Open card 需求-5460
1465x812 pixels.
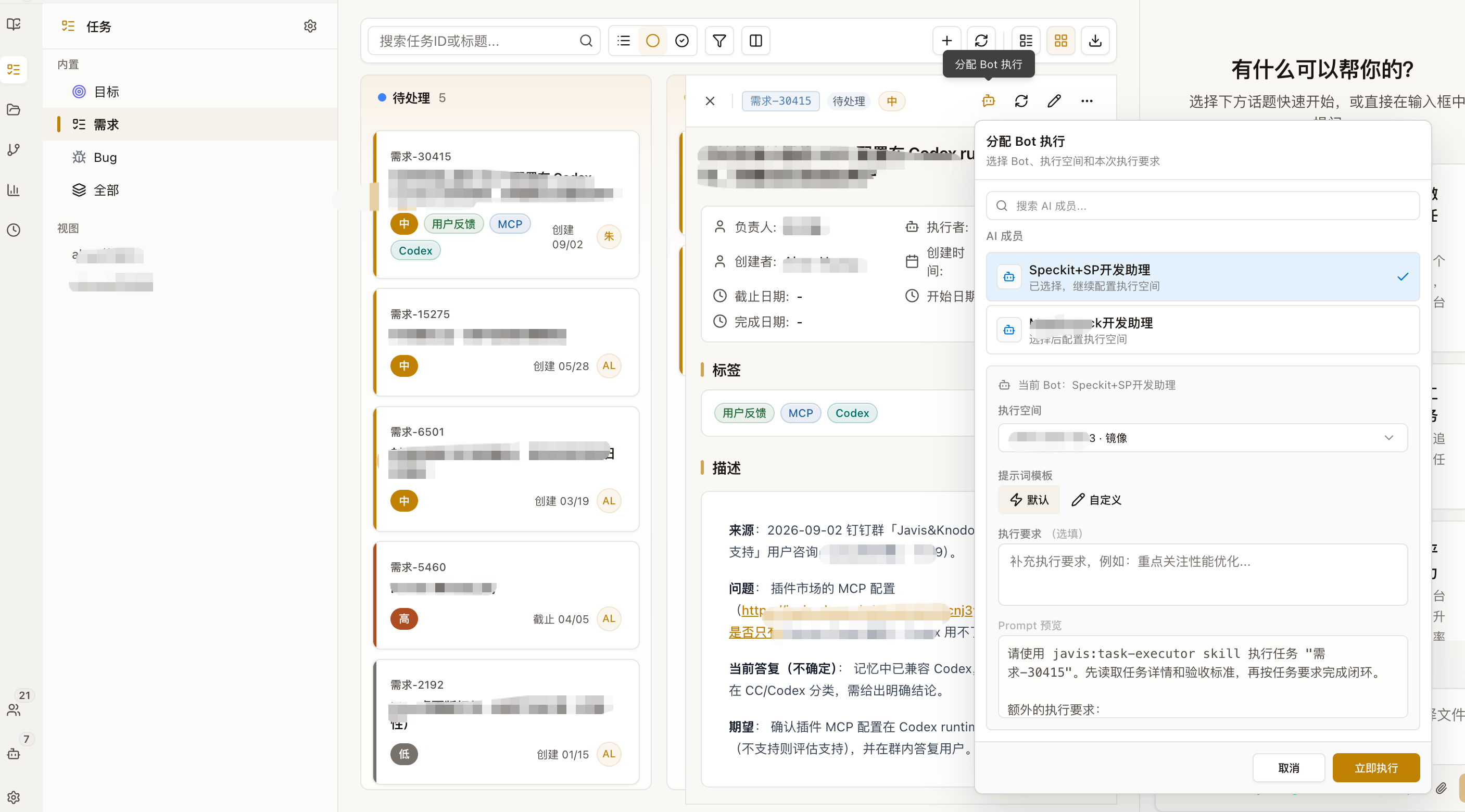[506, 595]
